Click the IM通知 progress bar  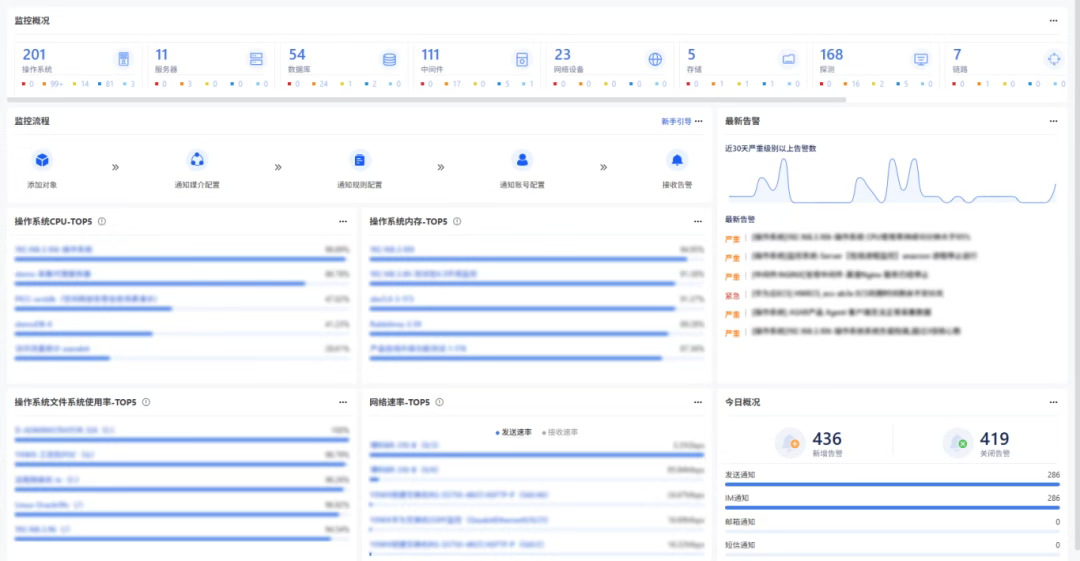point(892,508)
